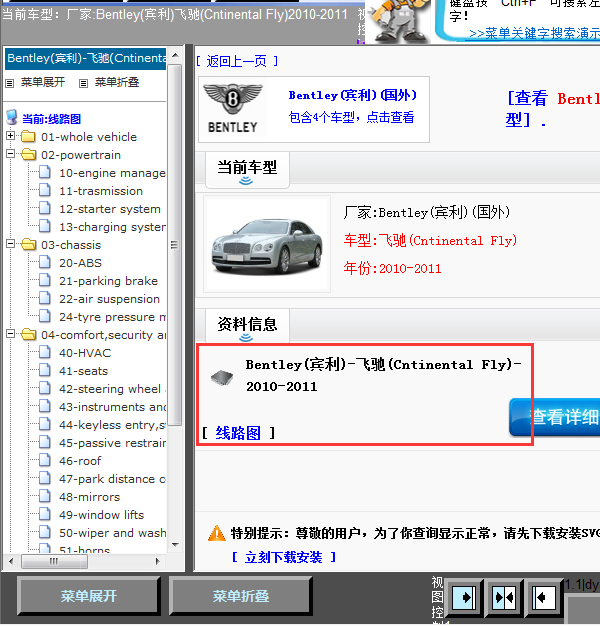The image size is (600, 626).
Task: Click the 当前:线路图 computer icon
Action: coord(12,117)
